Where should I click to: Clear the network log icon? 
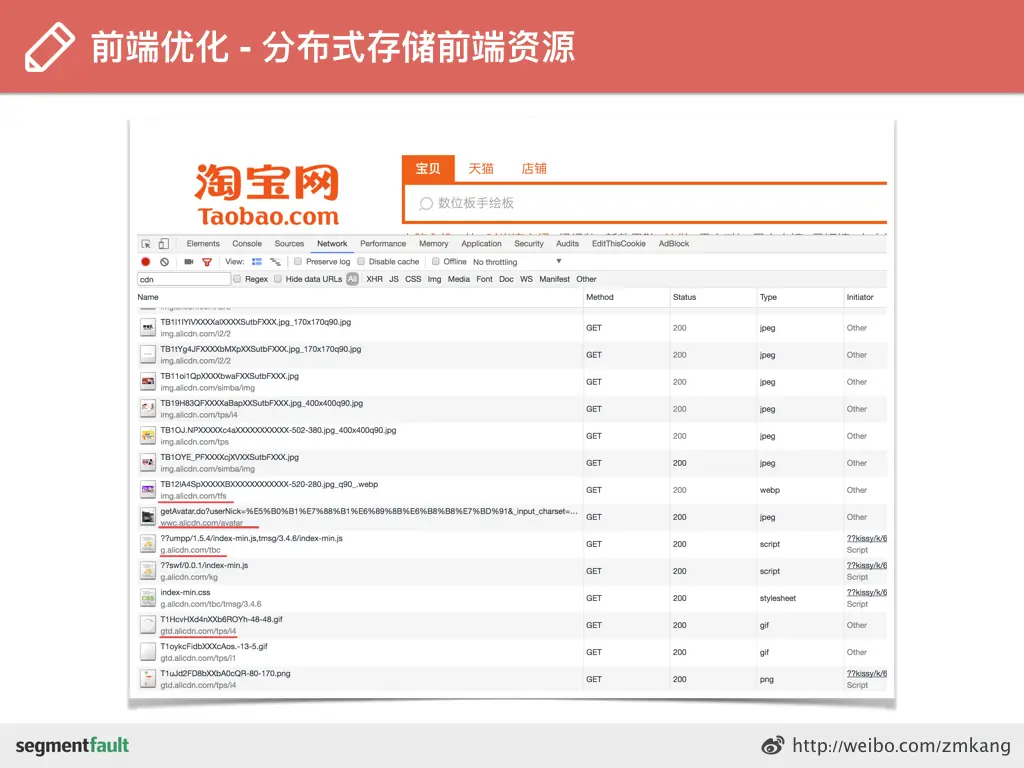[x=165, y=262]
